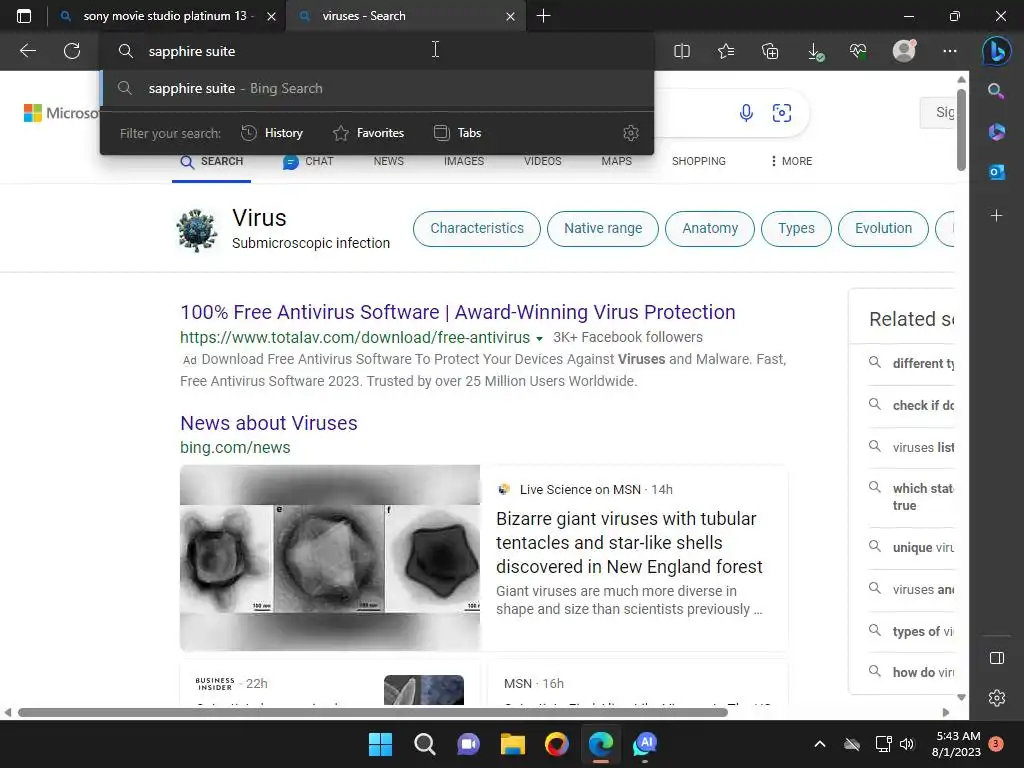Screen dimensions: 1024x768
Task: Open split screen view icon
Action: click(682, 51)
